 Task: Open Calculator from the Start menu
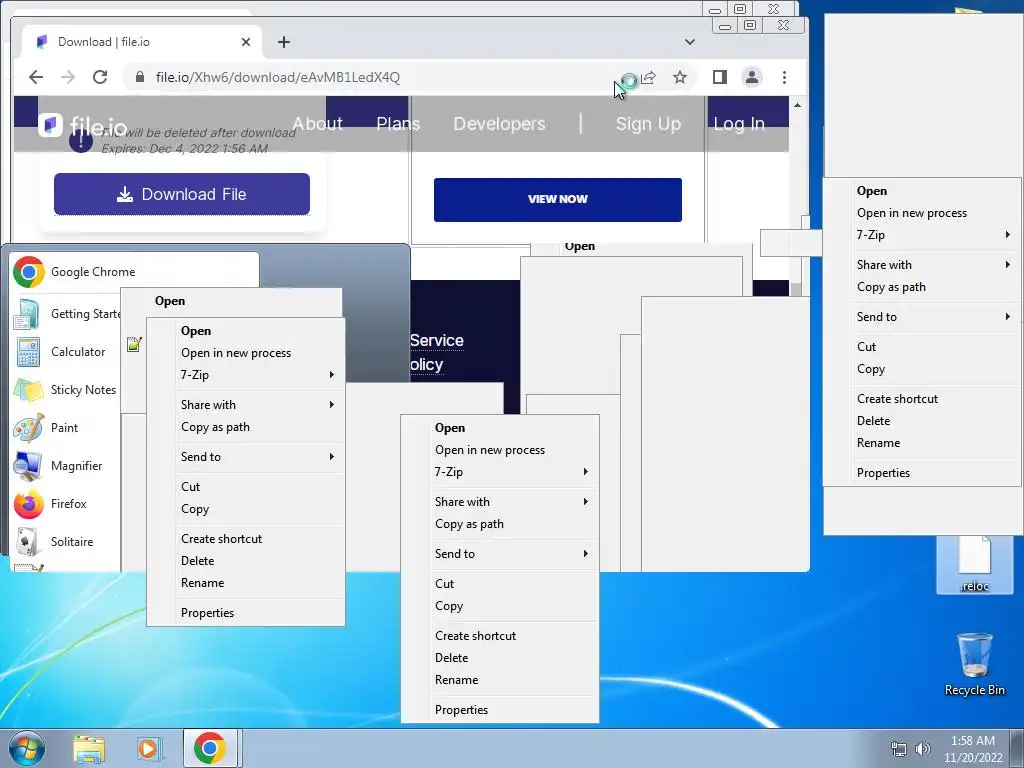click(66, 352)
